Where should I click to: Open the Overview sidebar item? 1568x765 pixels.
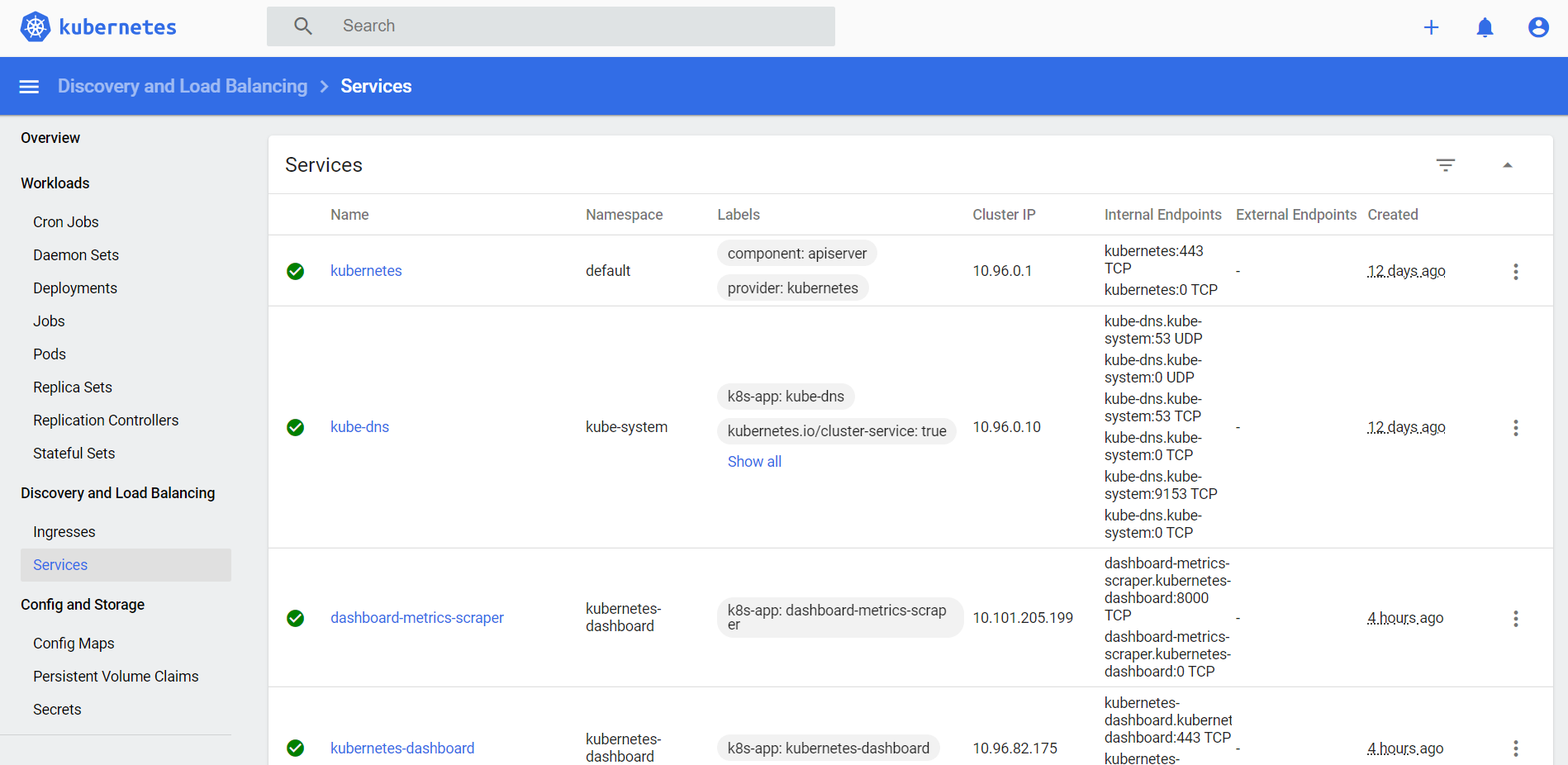click(50, 138)
